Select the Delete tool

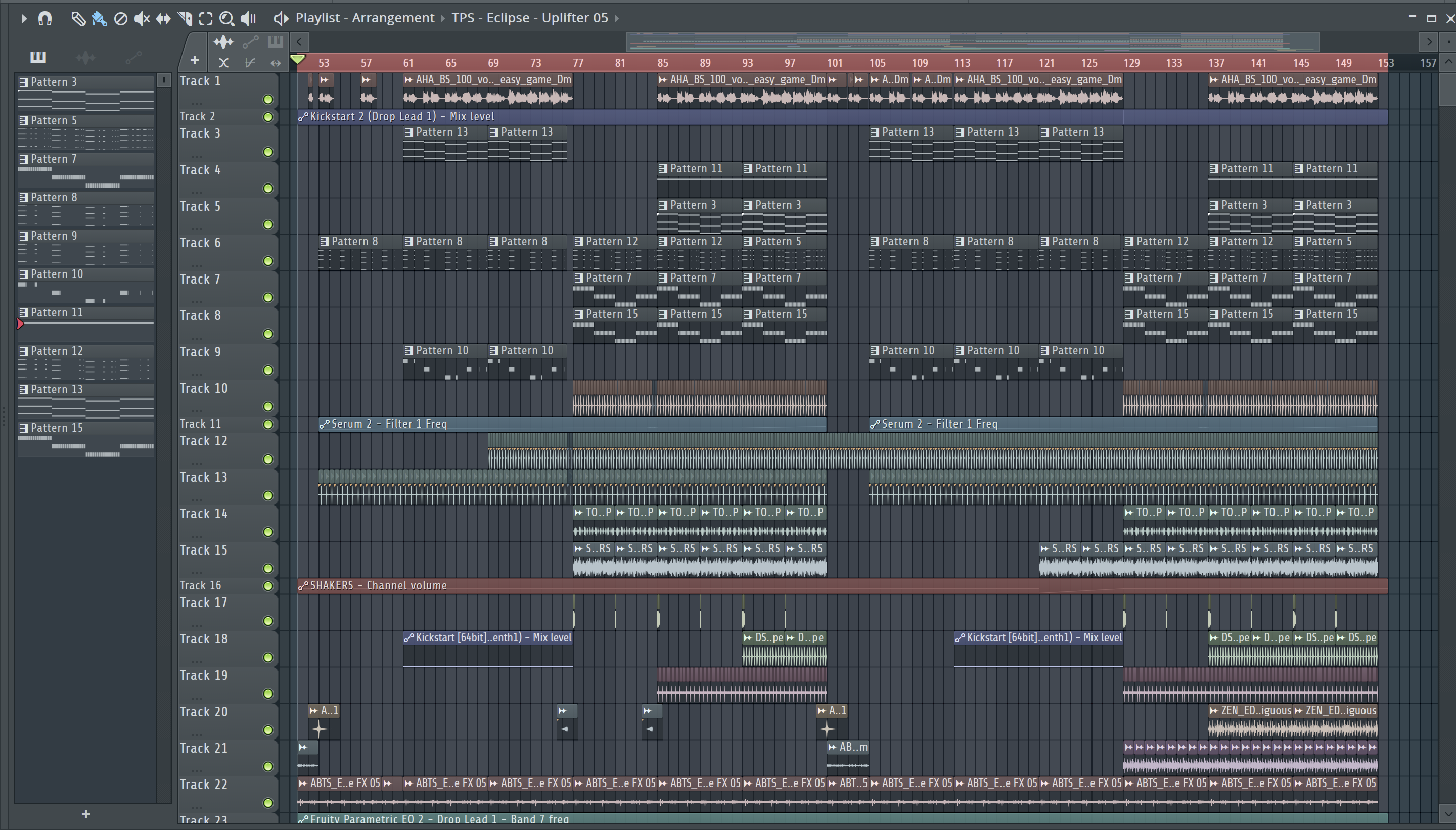(120, 18)
